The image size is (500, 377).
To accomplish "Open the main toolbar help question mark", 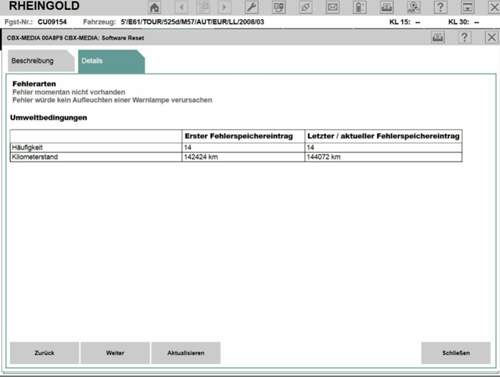I will click(x=440, y=7).
